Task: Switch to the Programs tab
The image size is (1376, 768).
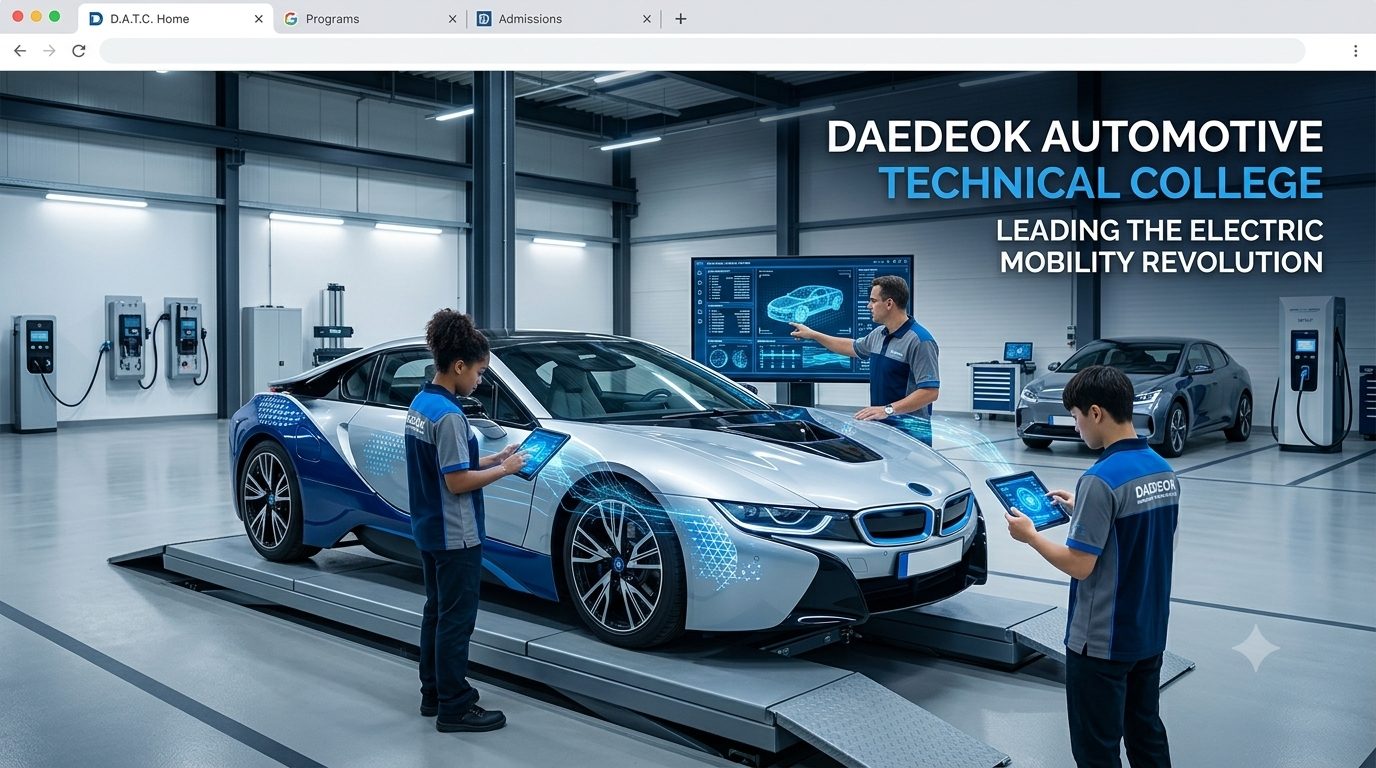Action: [x=370, y=19]
